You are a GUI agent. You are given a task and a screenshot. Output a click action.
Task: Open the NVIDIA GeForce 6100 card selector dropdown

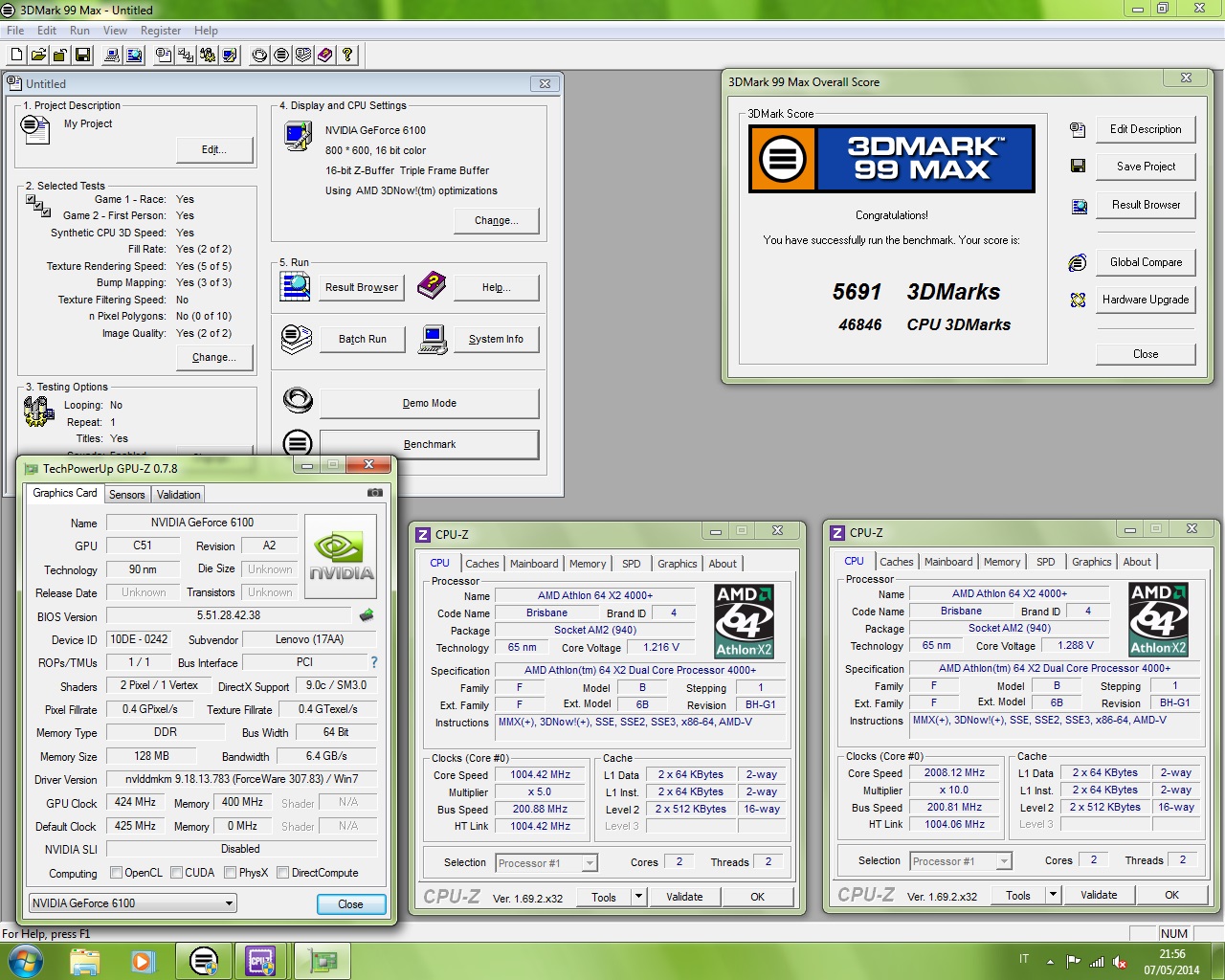132,903
